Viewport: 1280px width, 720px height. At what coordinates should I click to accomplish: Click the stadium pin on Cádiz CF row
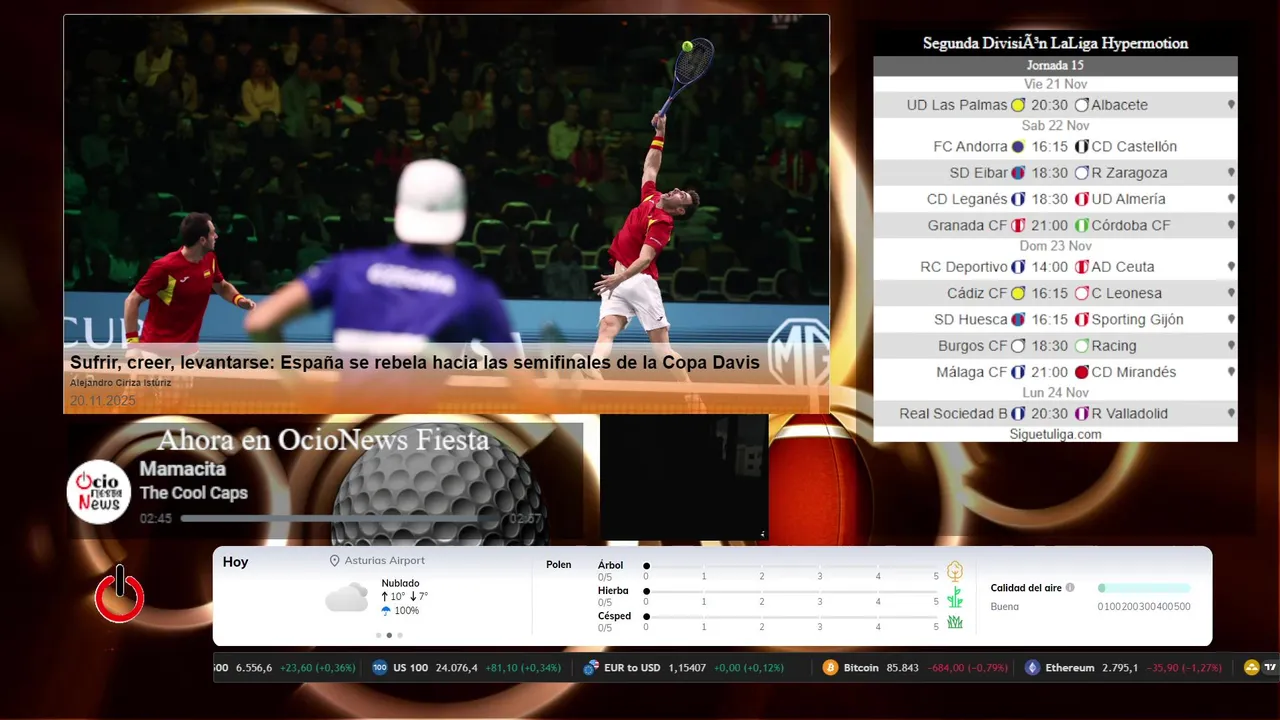coord(1231,293)
